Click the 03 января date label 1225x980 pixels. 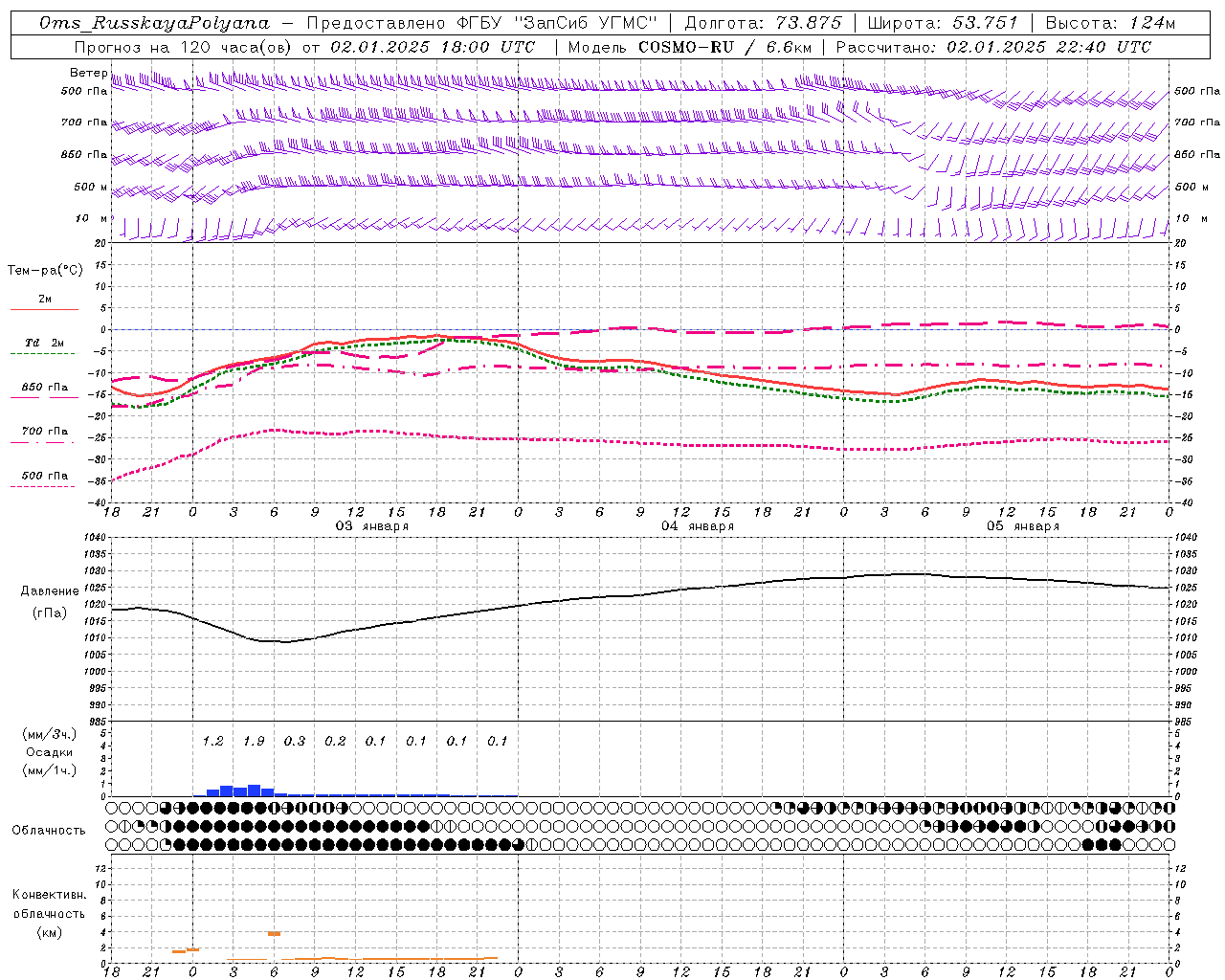click(371, 526)
